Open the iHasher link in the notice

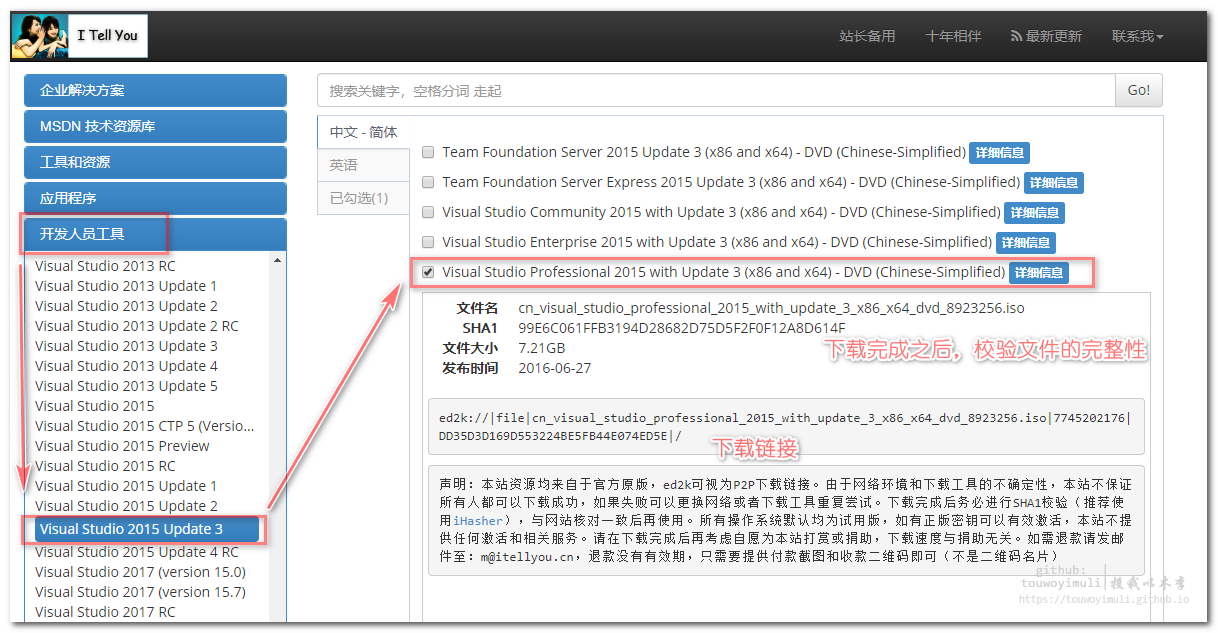tap(478, 521)
